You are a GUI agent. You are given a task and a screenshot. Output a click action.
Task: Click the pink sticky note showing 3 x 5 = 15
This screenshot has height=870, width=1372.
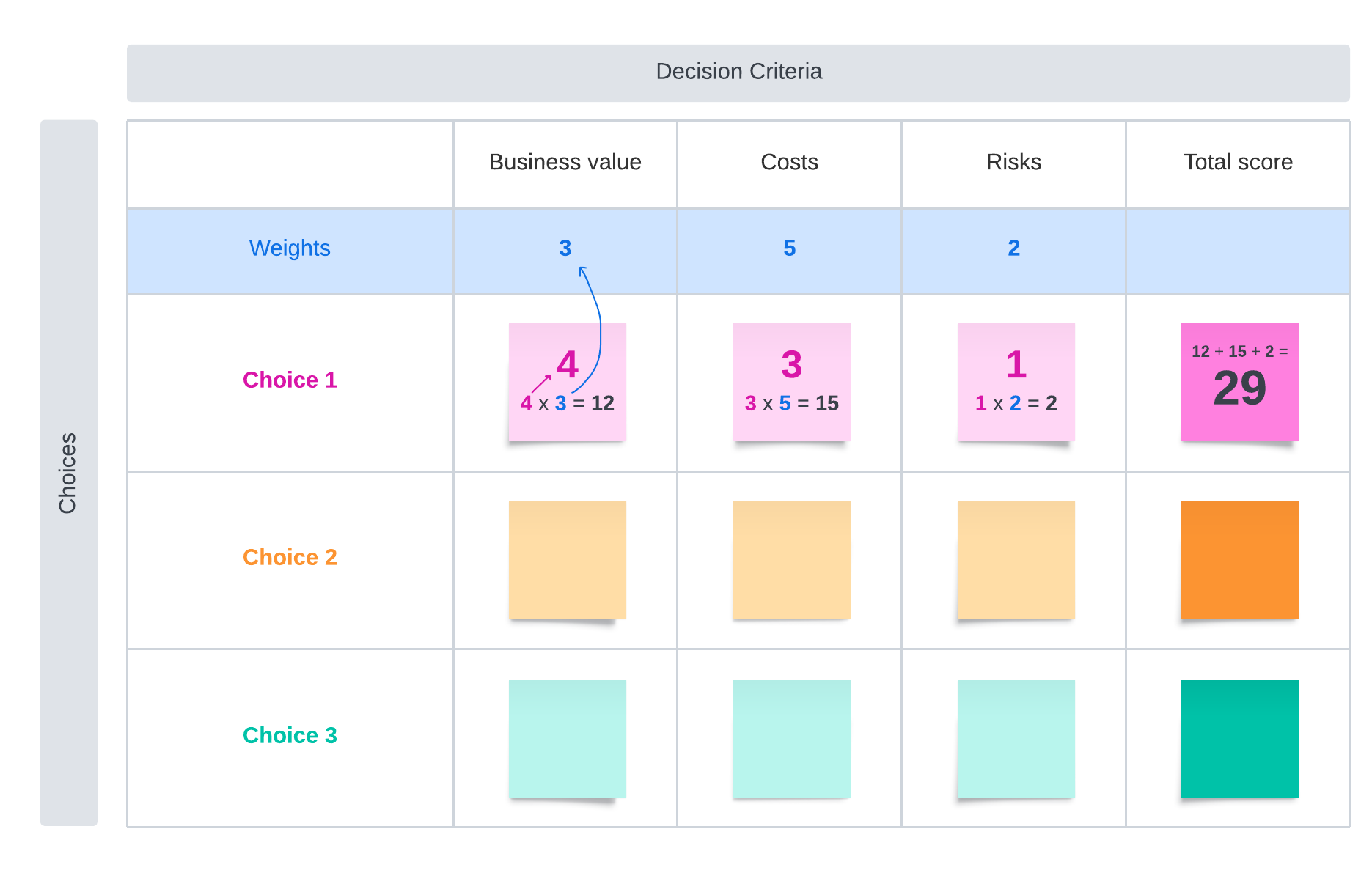pos(791,382)
